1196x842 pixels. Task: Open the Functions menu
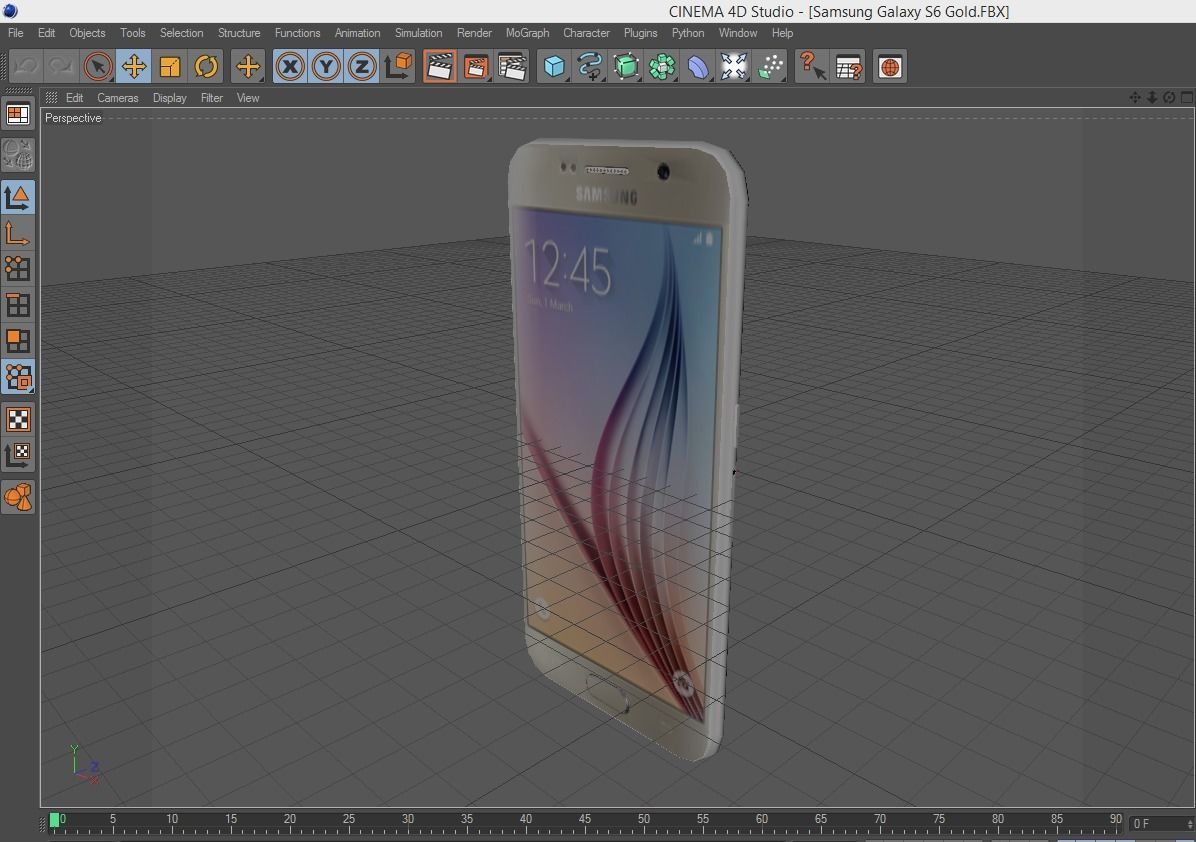pos(297,33)
